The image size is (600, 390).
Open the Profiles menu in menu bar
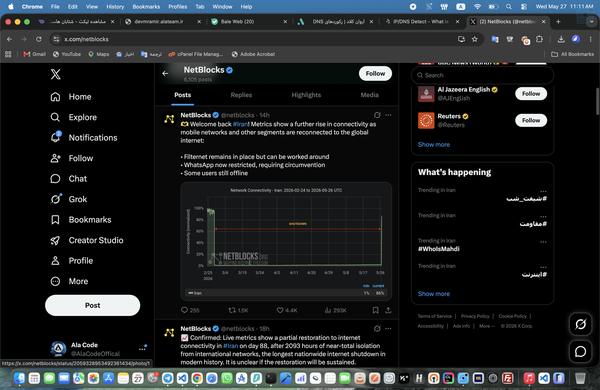point(178,7)
